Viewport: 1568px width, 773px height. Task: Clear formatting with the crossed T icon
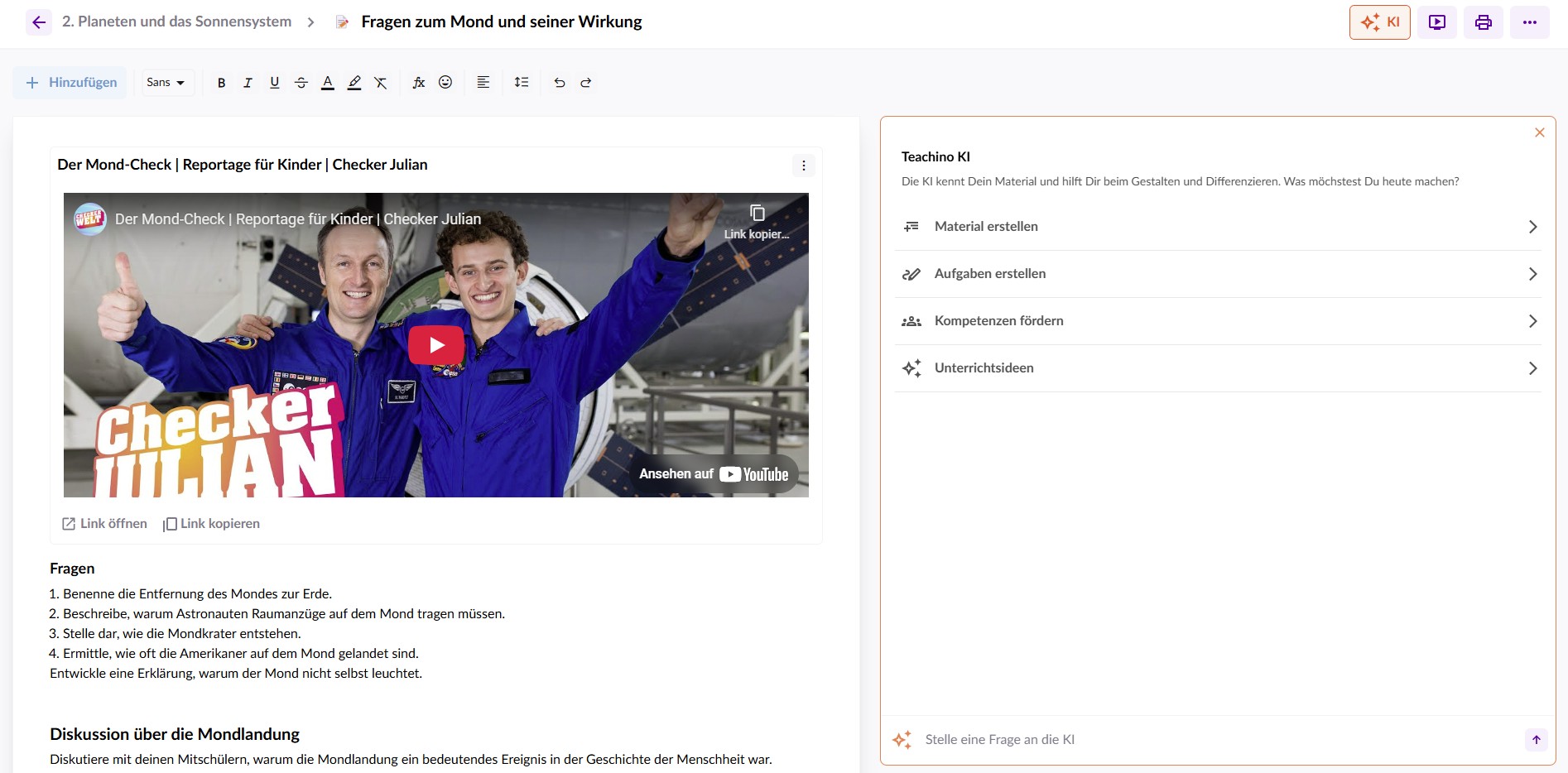coord(381,83)
